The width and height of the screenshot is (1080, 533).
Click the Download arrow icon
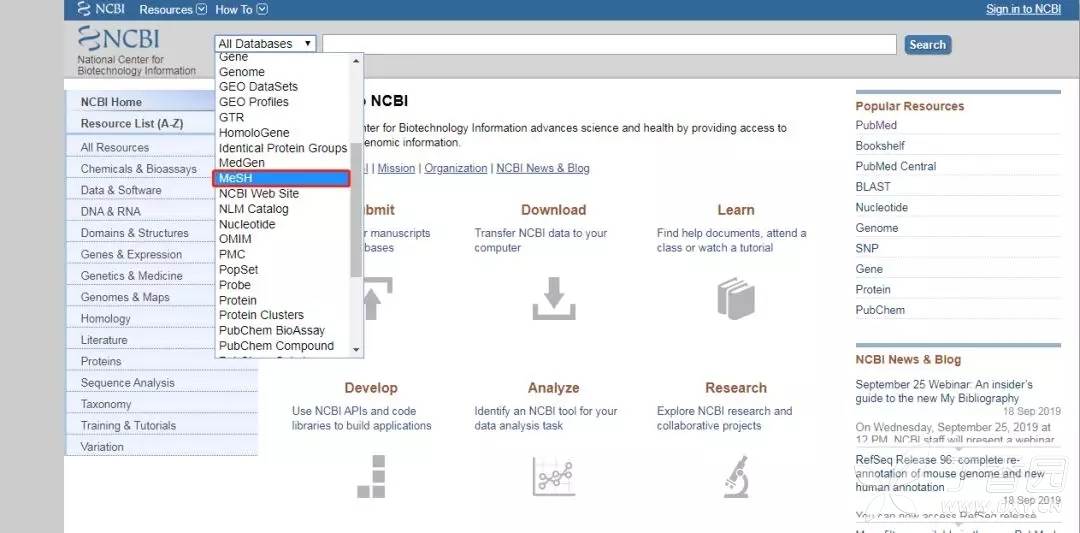coord(553,298)
